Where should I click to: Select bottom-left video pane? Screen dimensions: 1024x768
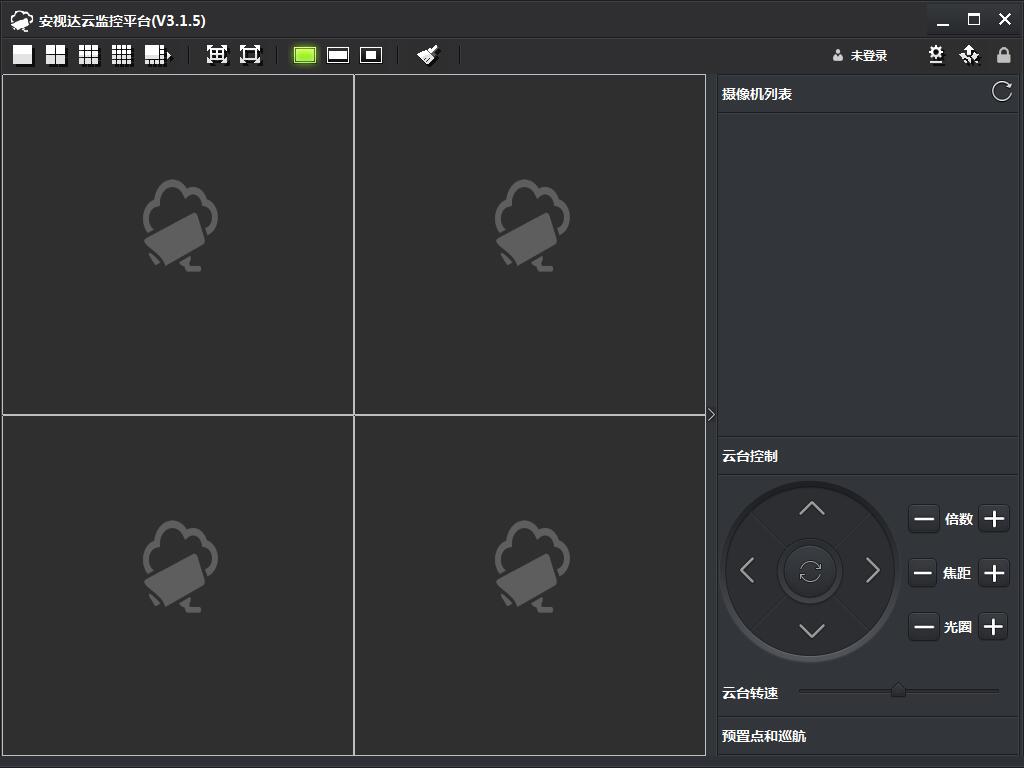point(178,585)
